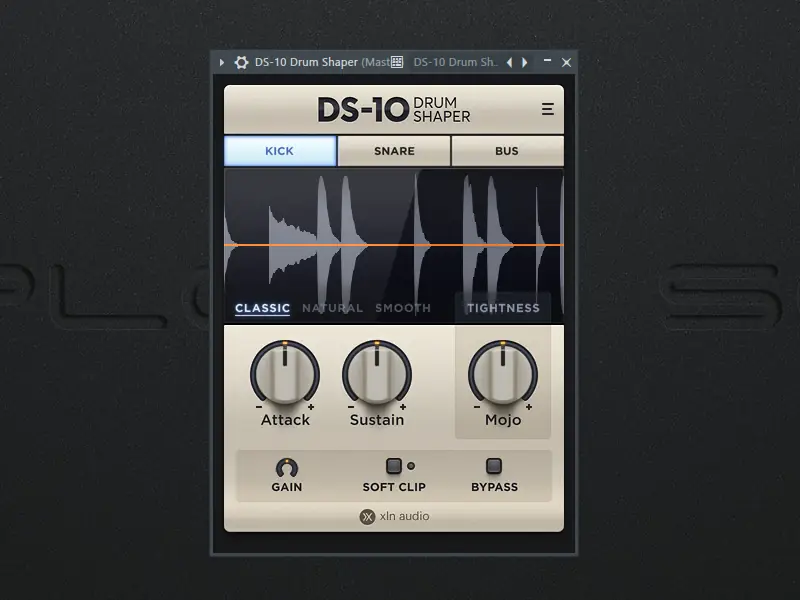
Task: Open the BUS tab
Action: pyautogui.click(x=506, y=151)
